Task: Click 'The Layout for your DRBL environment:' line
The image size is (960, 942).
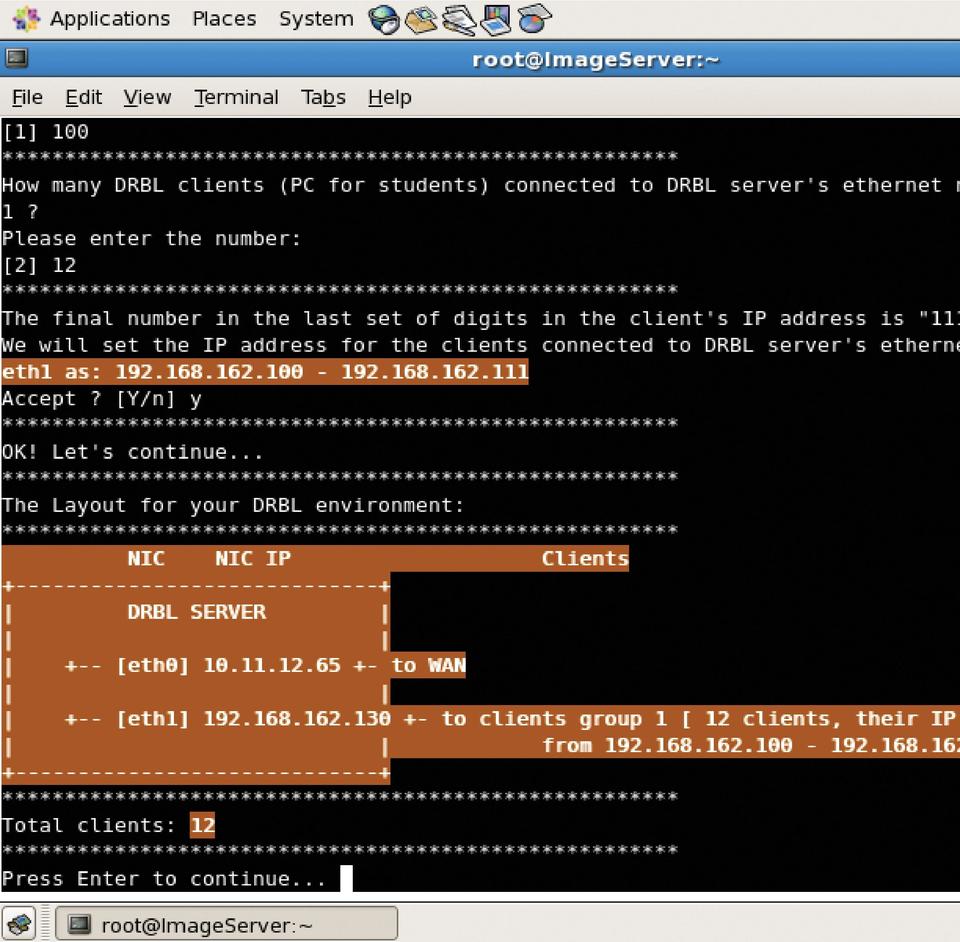Action: [233, 505]
